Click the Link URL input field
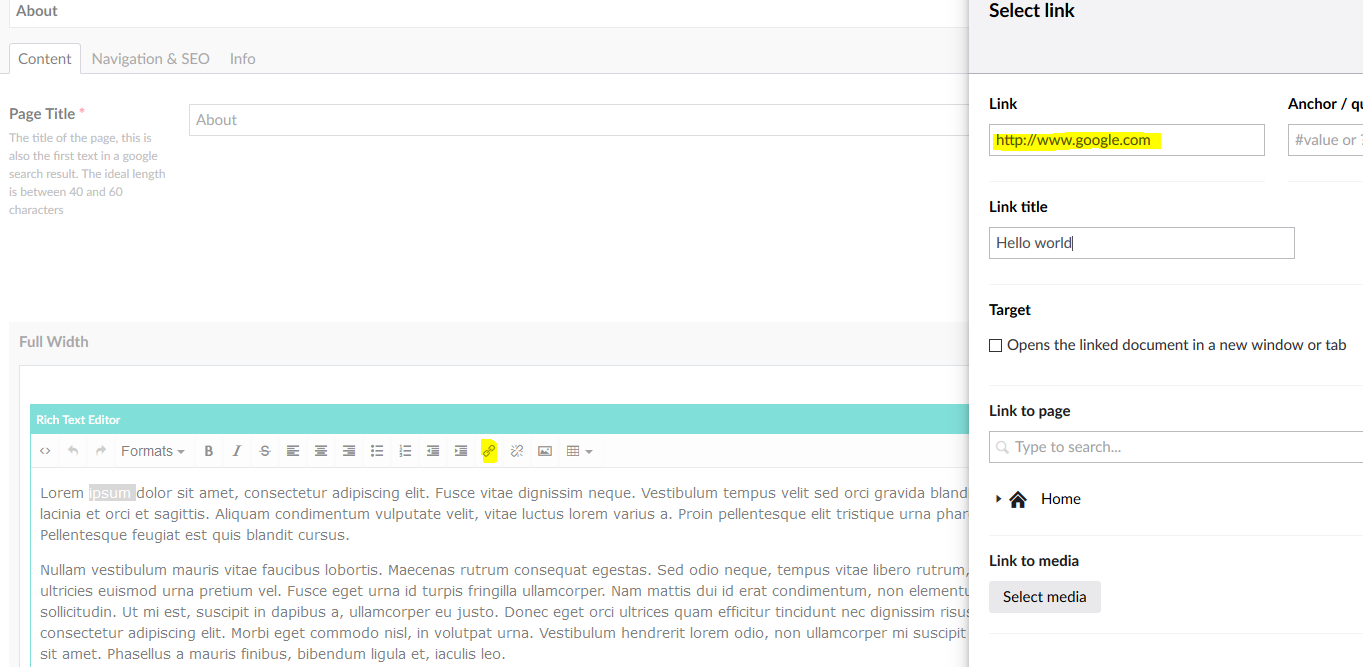This screenshot has width=1363, height=667. pyautogui.click(x=1126, y=140)
